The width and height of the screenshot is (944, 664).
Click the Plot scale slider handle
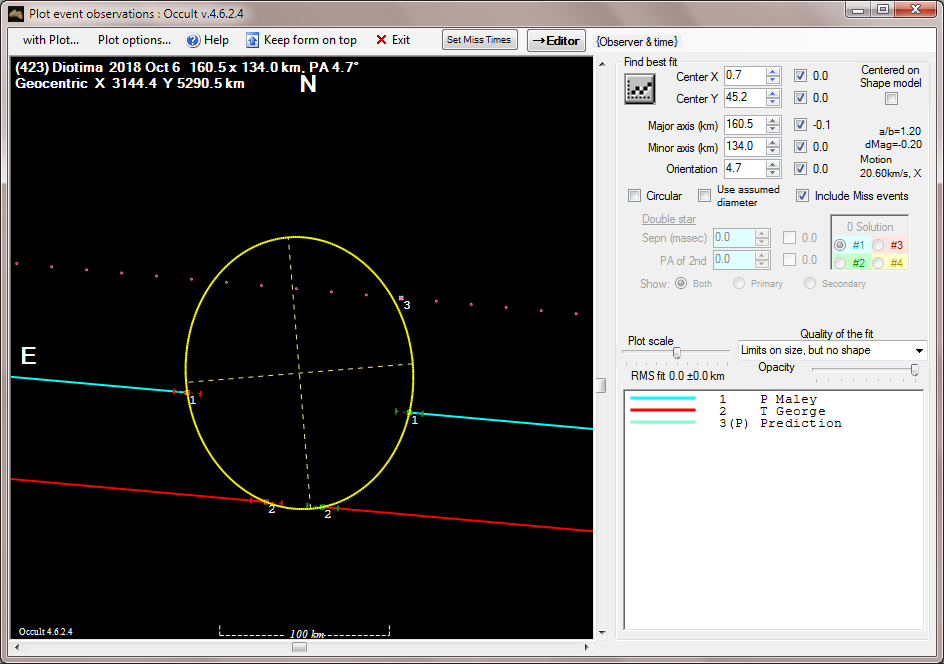[x=677, y=352]
